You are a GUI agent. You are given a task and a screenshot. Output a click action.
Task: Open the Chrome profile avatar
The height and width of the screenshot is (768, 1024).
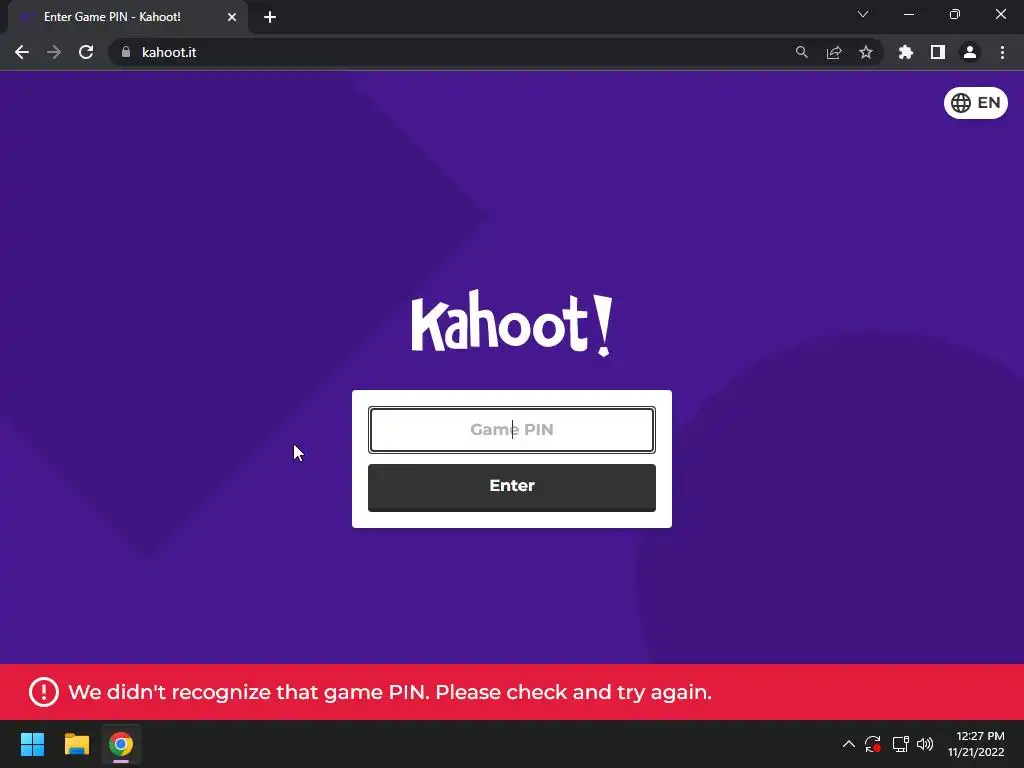pos(970,52)
